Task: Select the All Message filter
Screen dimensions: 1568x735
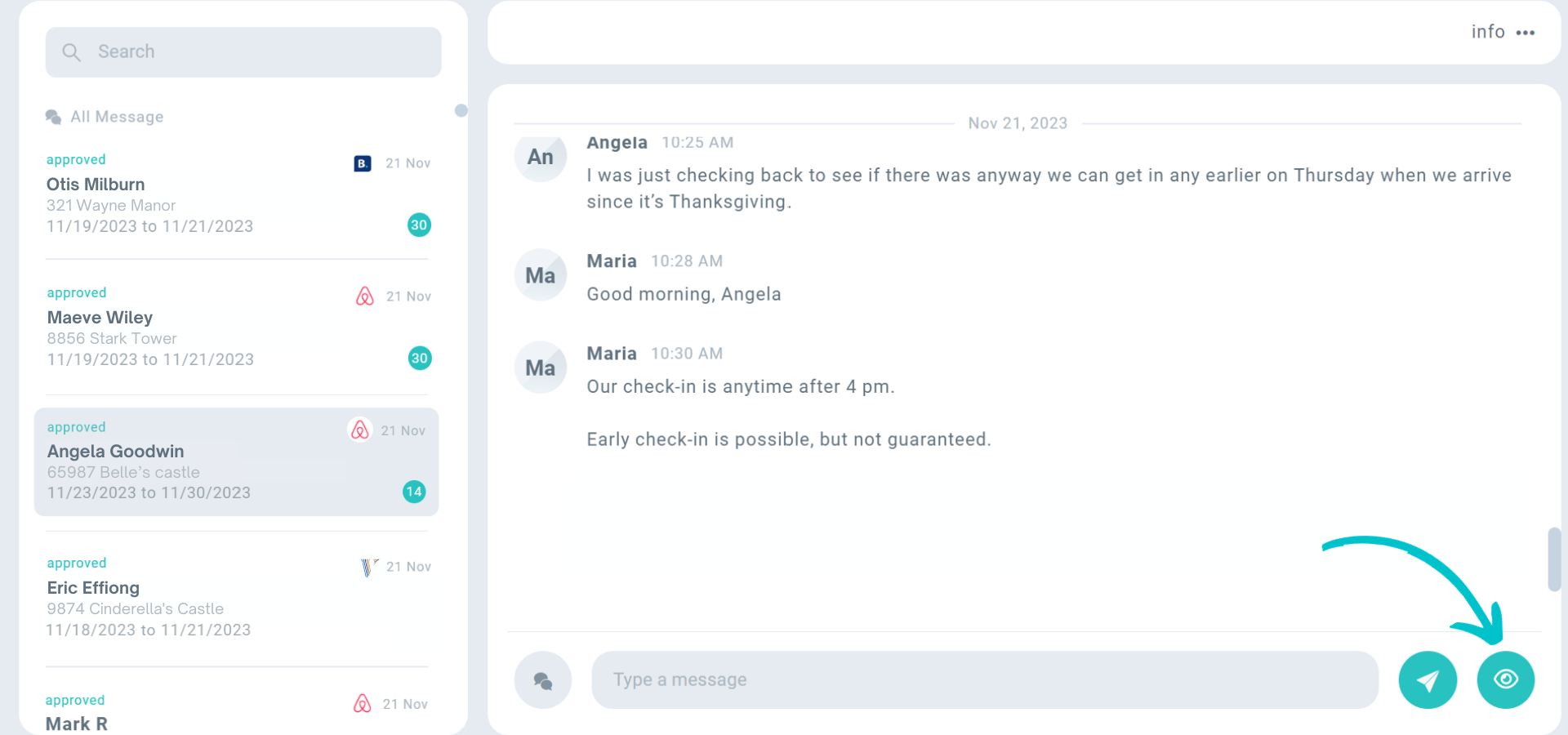Action: [x=116, y=117]
